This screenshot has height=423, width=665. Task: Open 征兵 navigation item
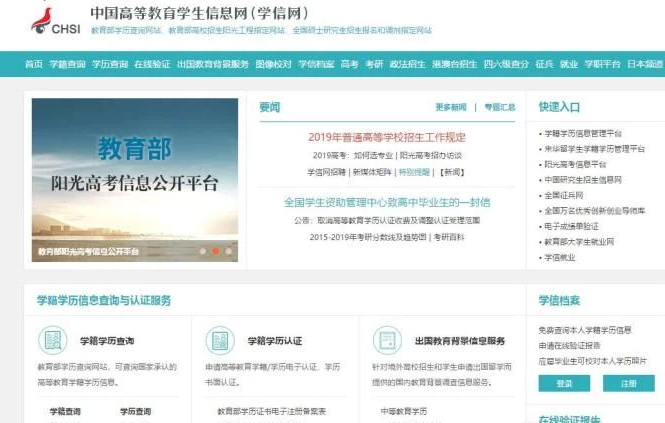tap(544, 64)
